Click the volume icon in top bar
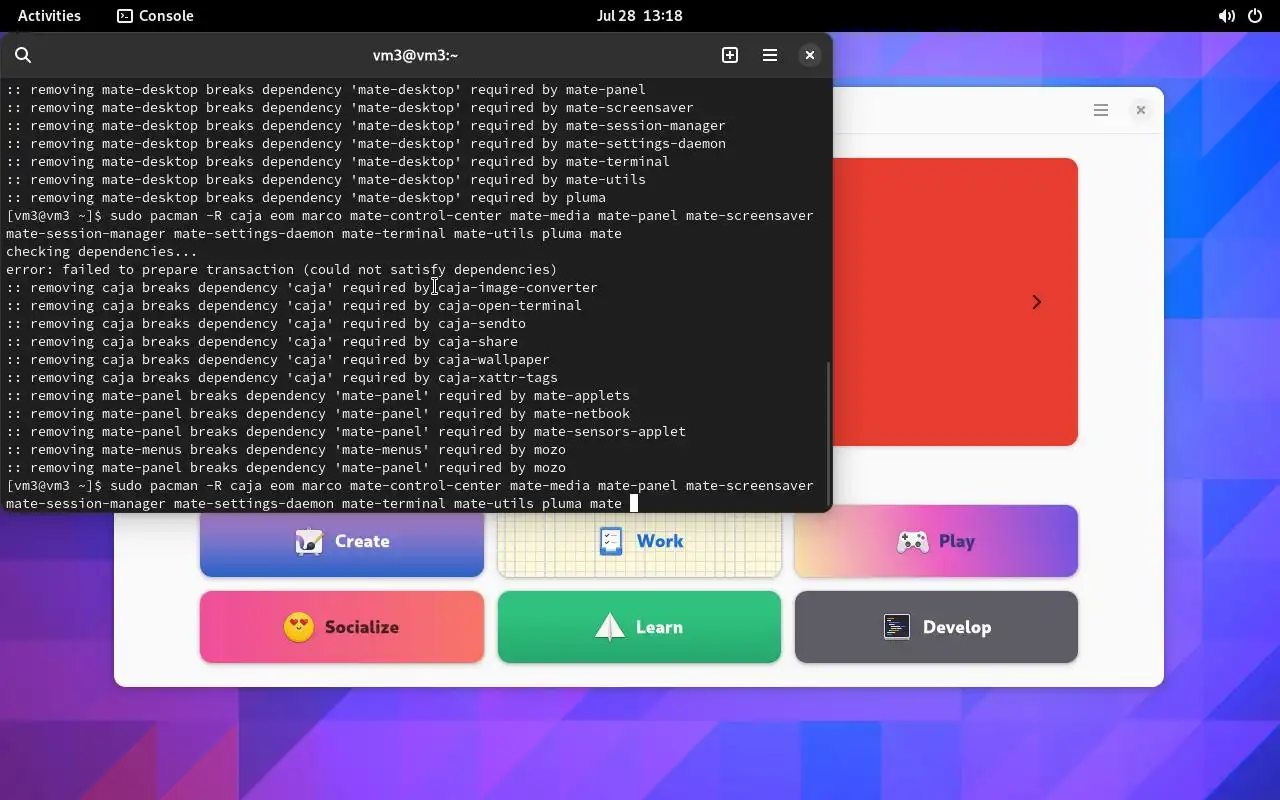 coord(1226,16)
